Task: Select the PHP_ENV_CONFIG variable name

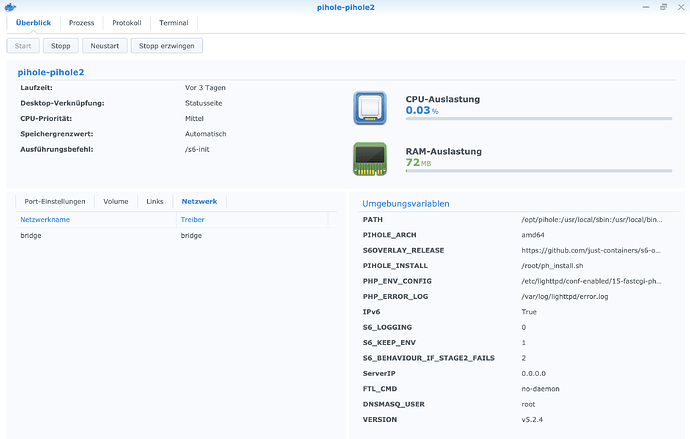Action: [x=397, y=281]
